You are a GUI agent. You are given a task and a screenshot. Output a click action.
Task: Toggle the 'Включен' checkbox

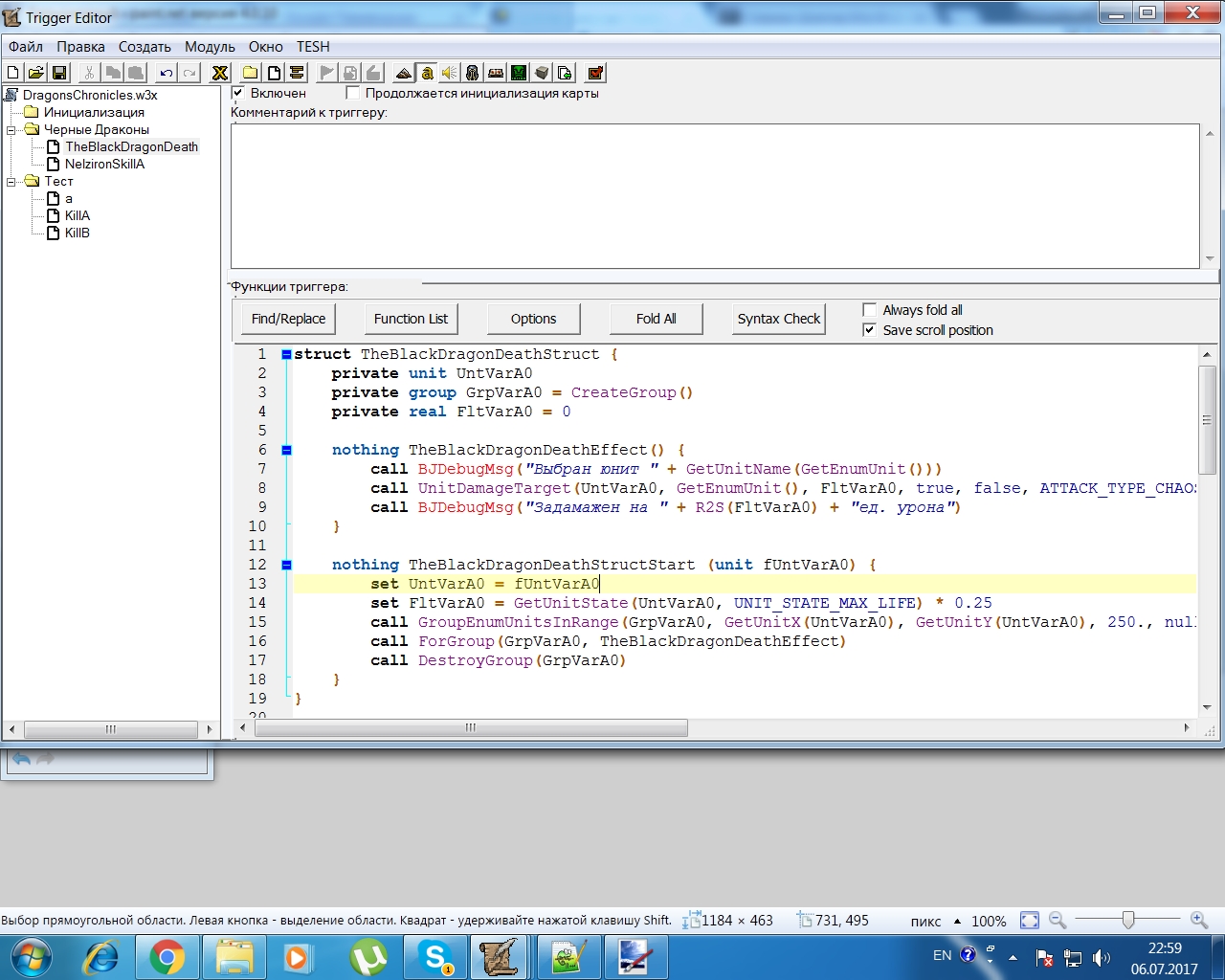point(238,93)
